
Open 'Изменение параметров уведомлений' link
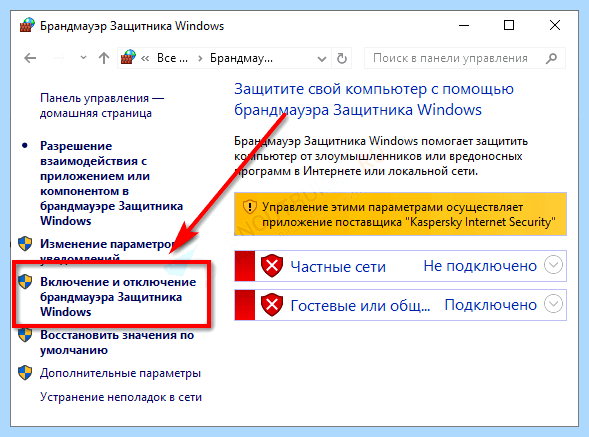tap(107, 250)
